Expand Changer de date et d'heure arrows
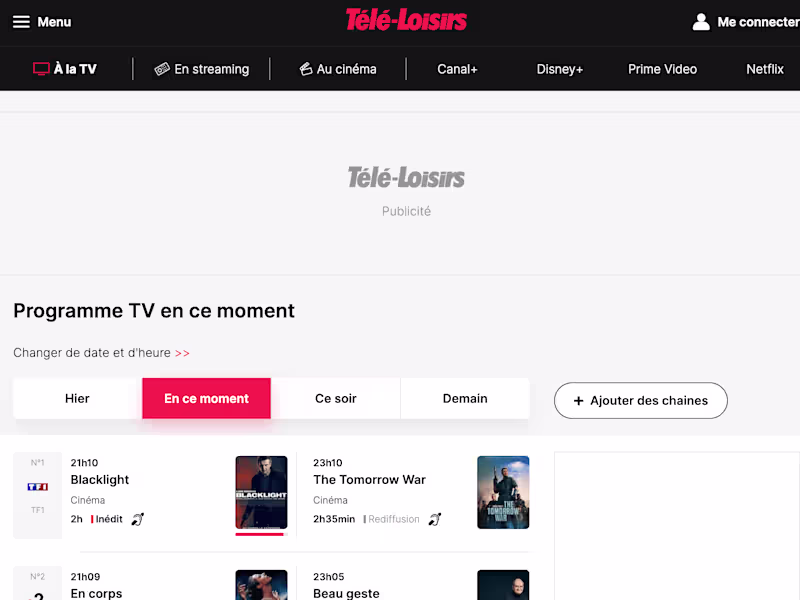Viewport: 800px width, 600px height. point(182,353)
